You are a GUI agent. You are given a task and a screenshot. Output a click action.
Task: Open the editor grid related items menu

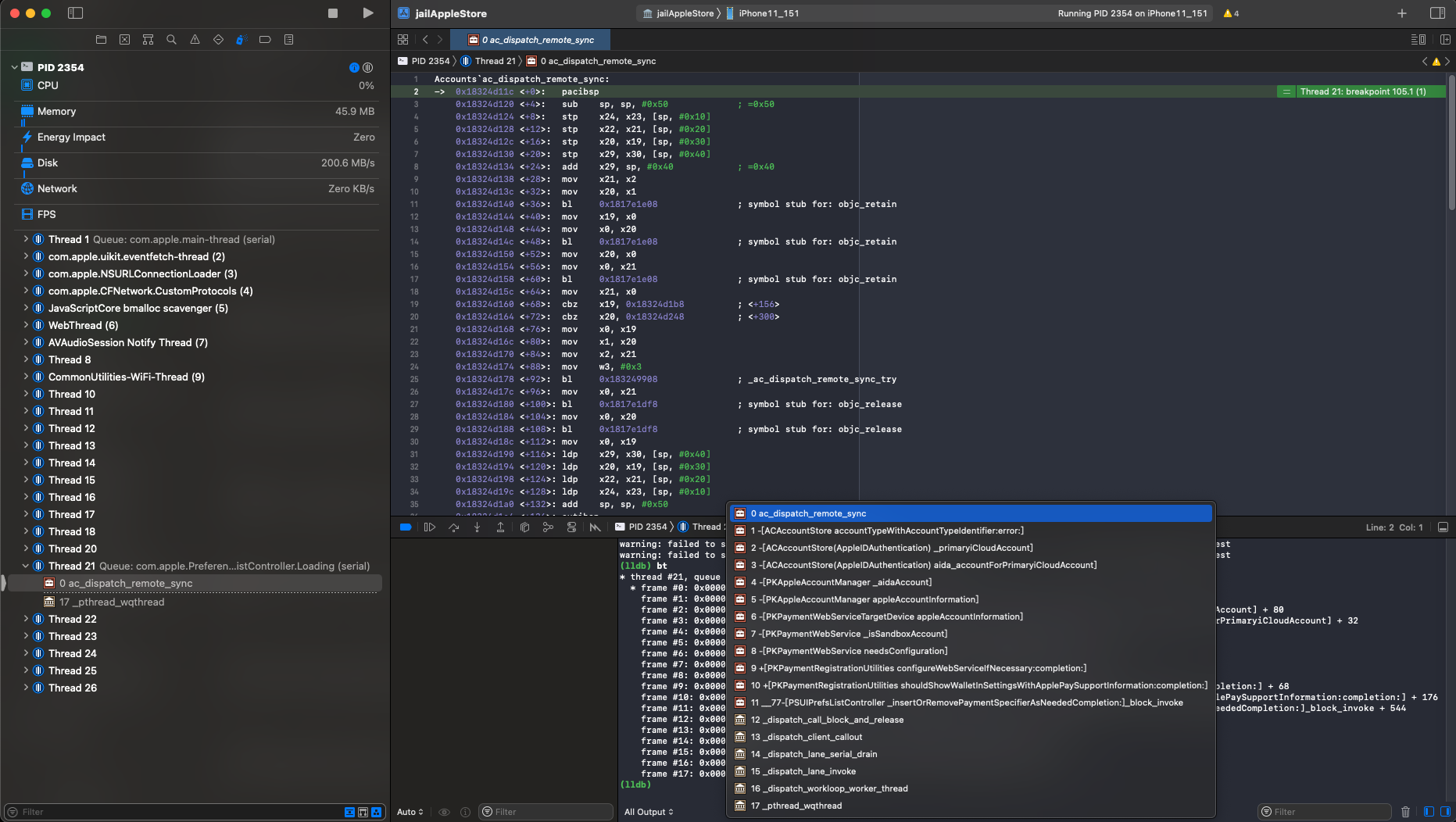[402, 39]
